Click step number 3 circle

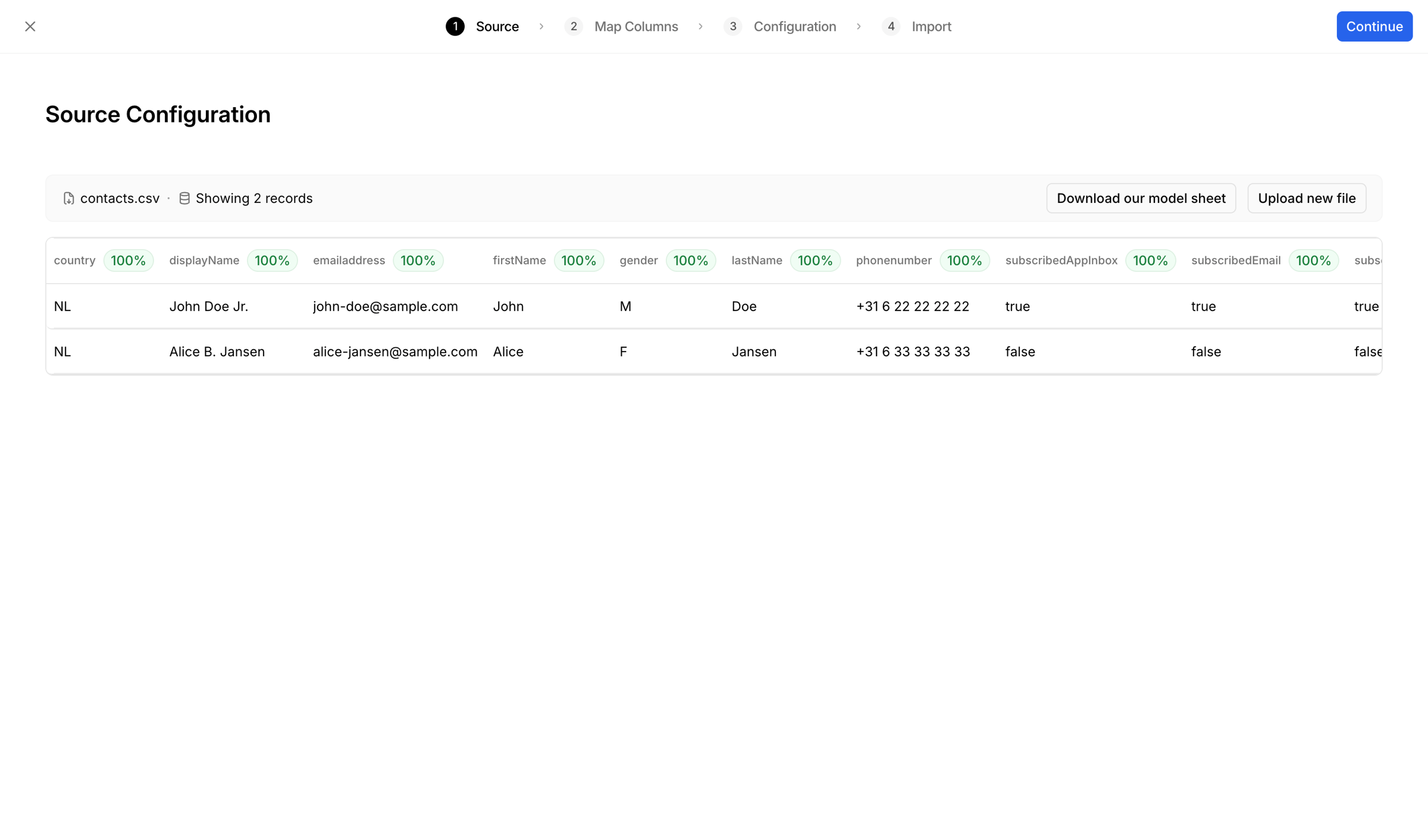[x=733, y=26]
